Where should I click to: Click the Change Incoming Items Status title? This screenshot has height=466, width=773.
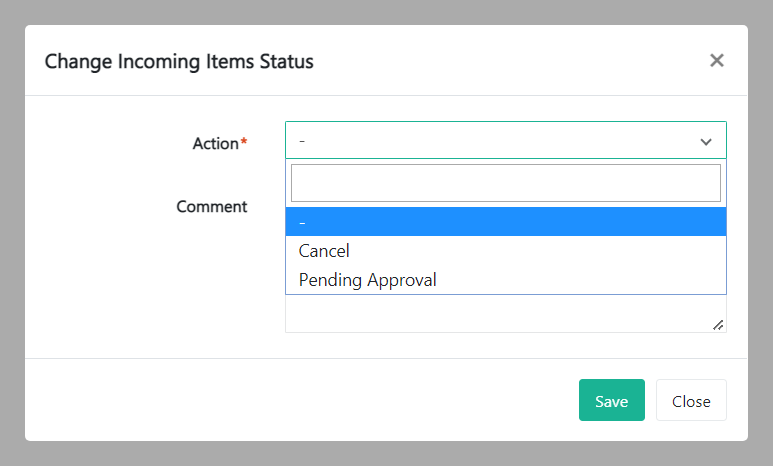point(179,62)
